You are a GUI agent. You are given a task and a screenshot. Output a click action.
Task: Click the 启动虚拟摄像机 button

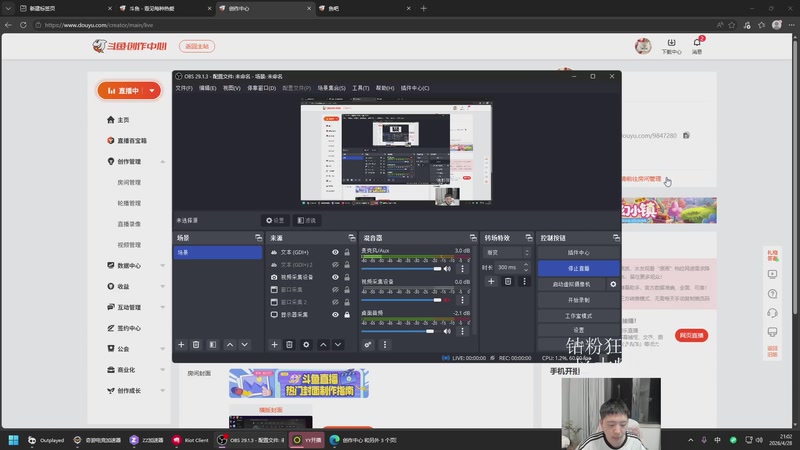click(572, 284)
